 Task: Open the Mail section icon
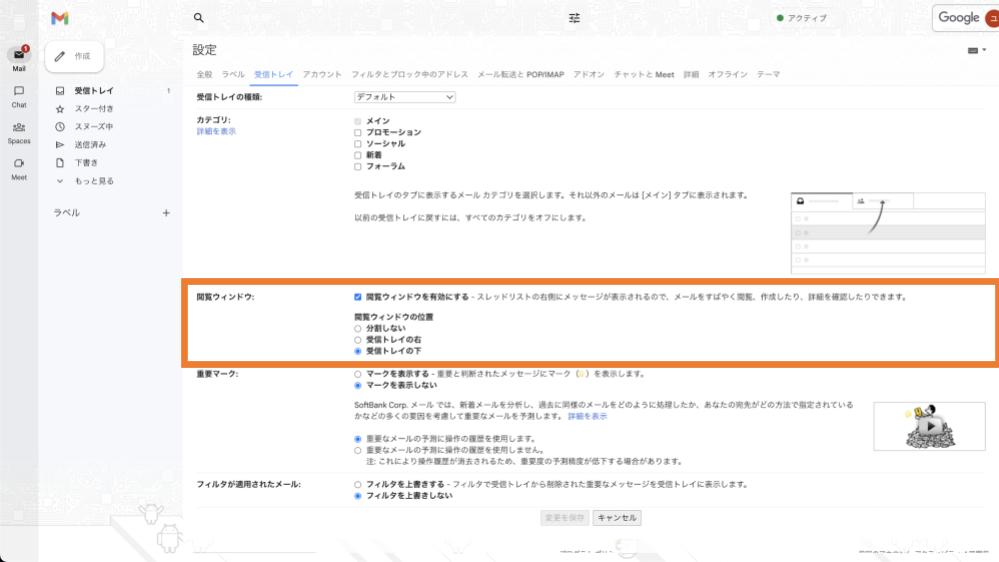[19, 55]
